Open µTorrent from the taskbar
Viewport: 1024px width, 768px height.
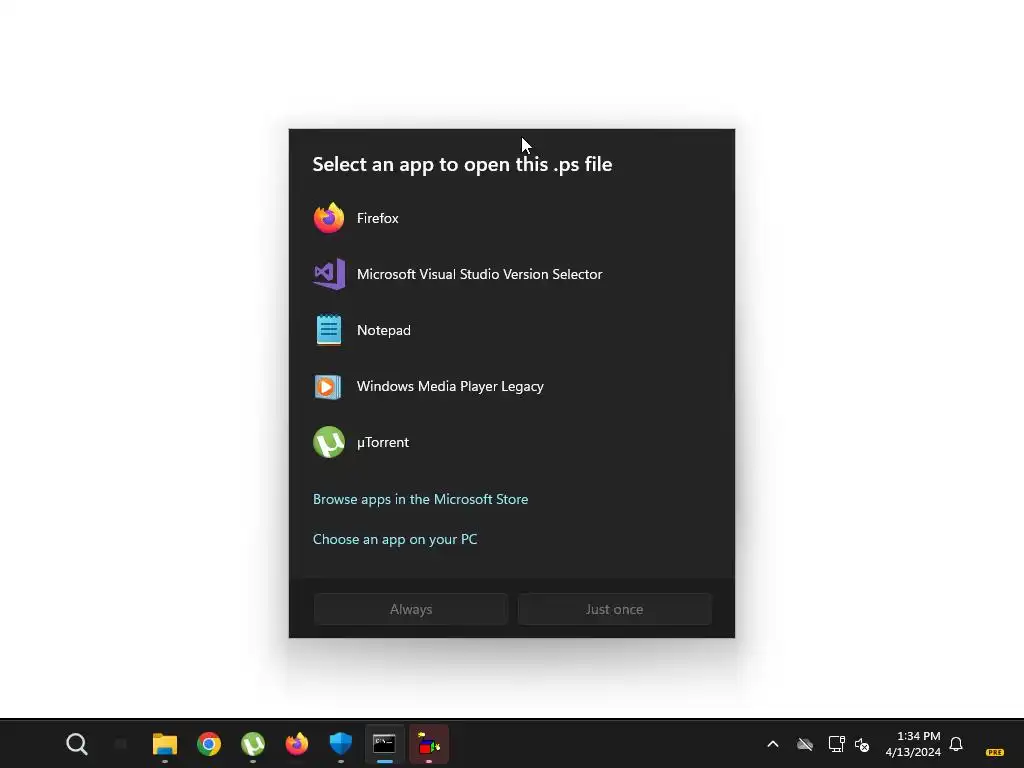253,744
